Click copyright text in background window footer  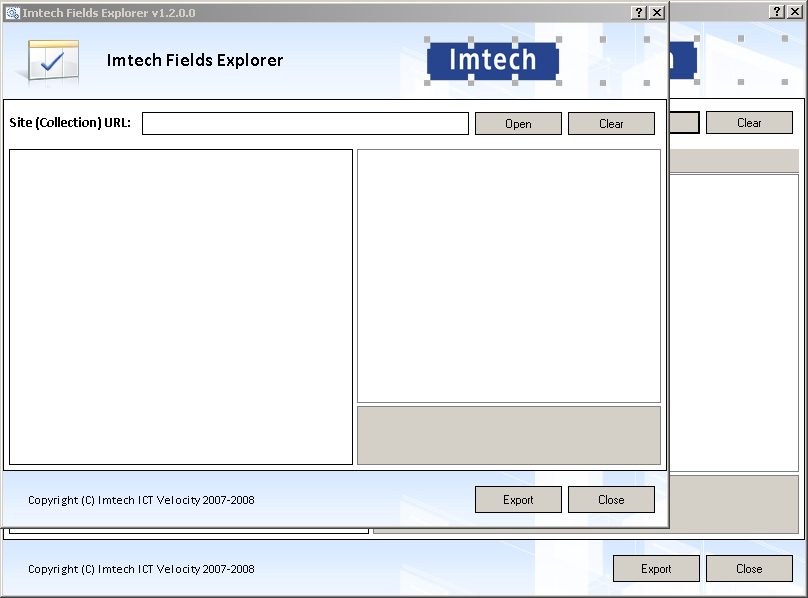[x=141, y=569]
